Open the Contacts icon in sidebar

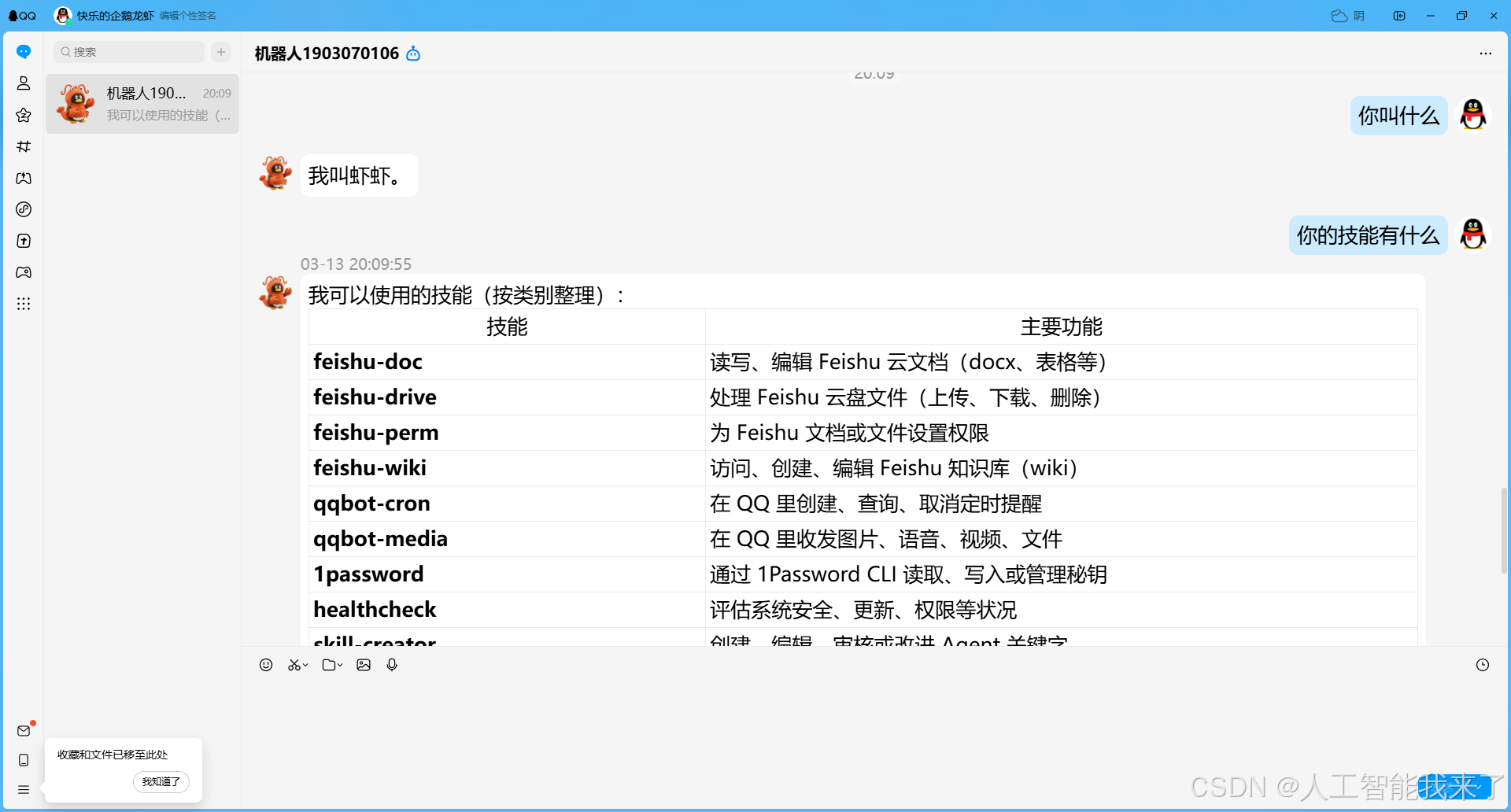24,83
